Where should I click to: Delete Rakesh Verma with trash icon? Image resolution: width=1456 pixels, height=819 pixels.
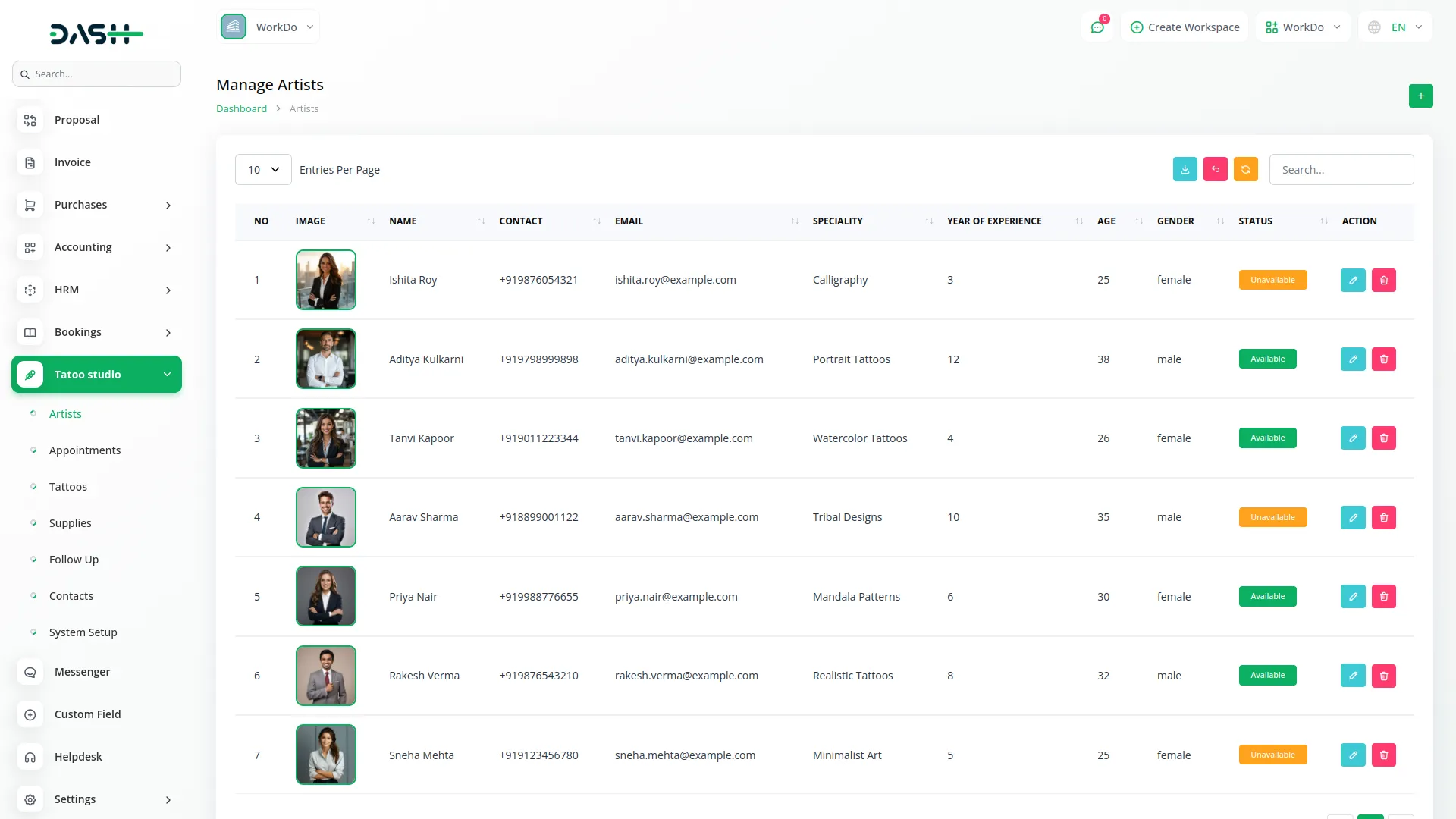click(x=1383, y=676)
